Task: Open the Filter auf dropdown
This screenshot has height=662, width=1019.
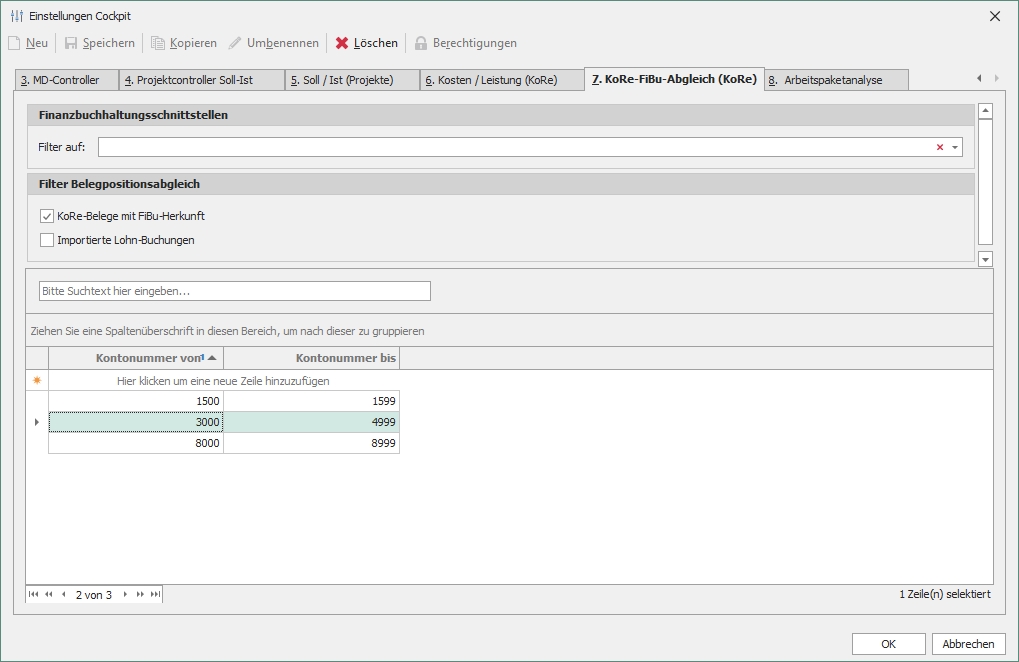Action: pos(955,147)
